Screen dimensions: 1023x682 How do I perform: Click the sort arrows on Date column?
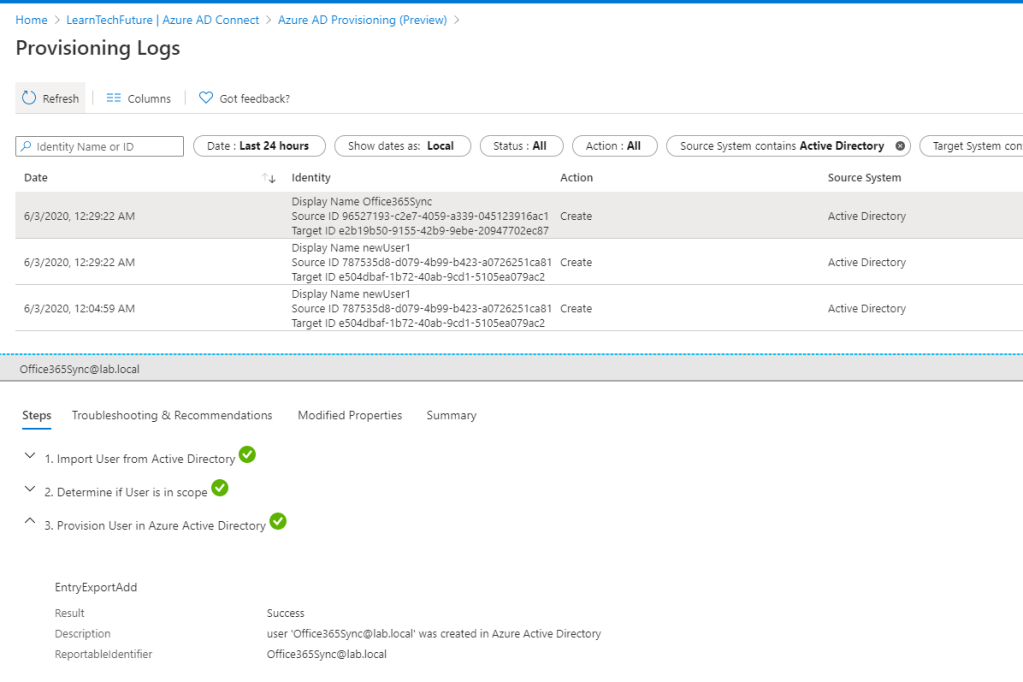coord(268,178)
